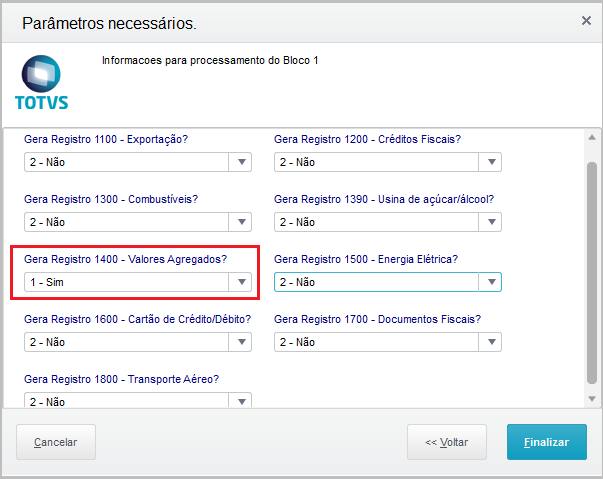Open the Registro 1600 Cartão de Crédito/Débito dropdown
Screen dimensions: 603x479
pyautogui.click(x=241, y=342)
